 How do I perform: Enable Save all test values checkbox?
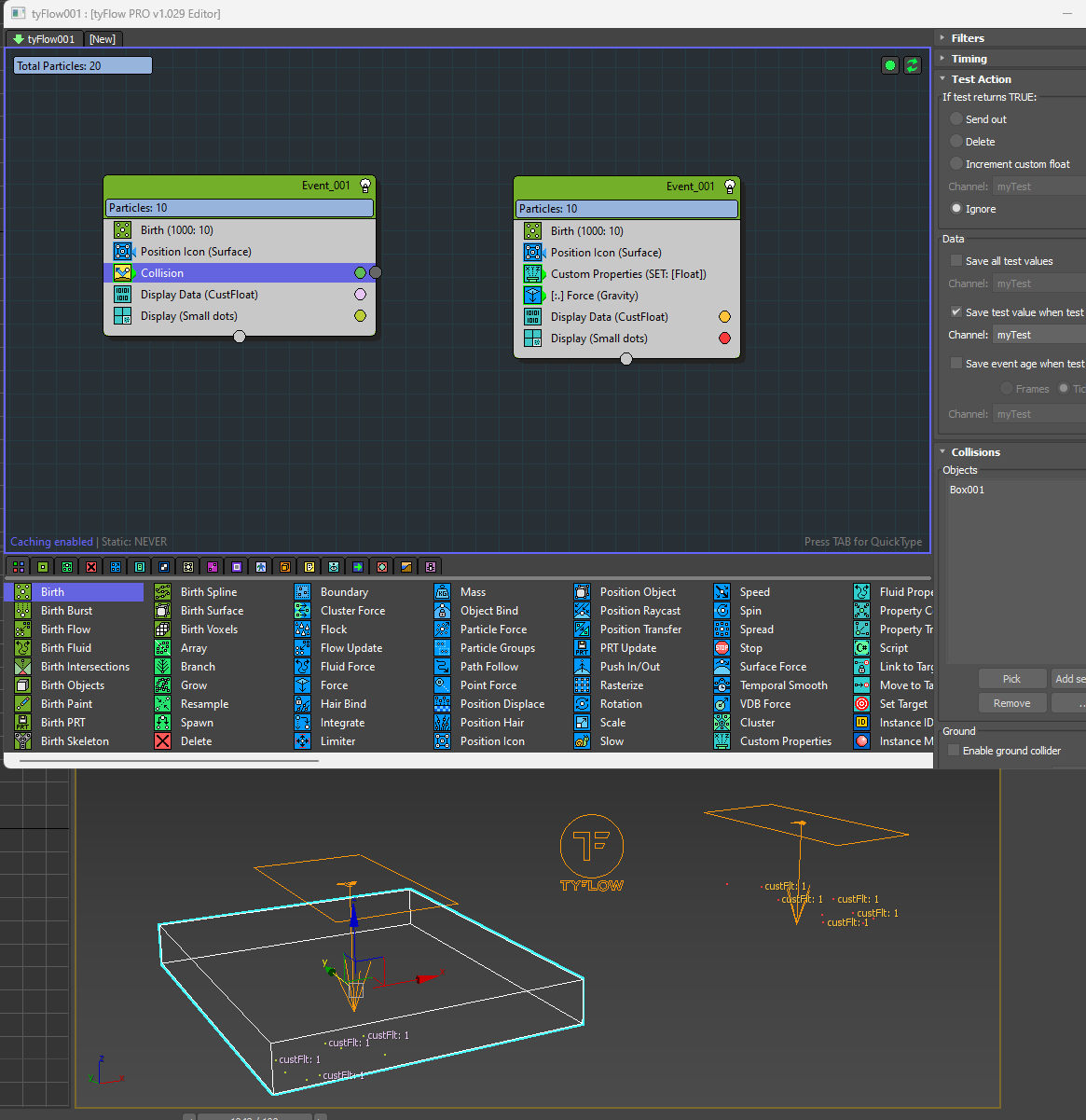click(x=956, y=261)
